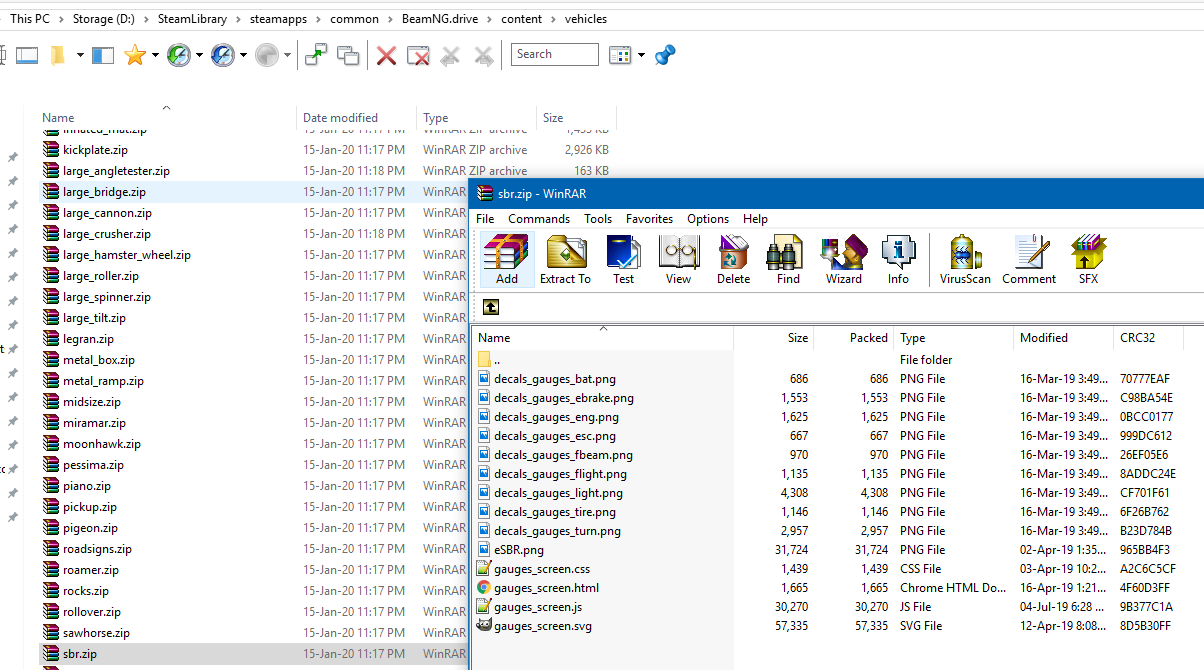This screenshot has height=670, width=1204.
Task: Click the view options grid icon
Action: (x=620, y=55)
